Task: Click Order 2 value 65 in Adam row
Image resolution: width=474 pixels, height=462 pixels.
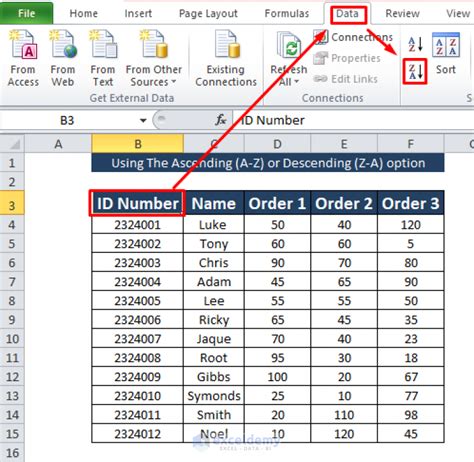Action: pyautogui.click(x=344, y=282)
